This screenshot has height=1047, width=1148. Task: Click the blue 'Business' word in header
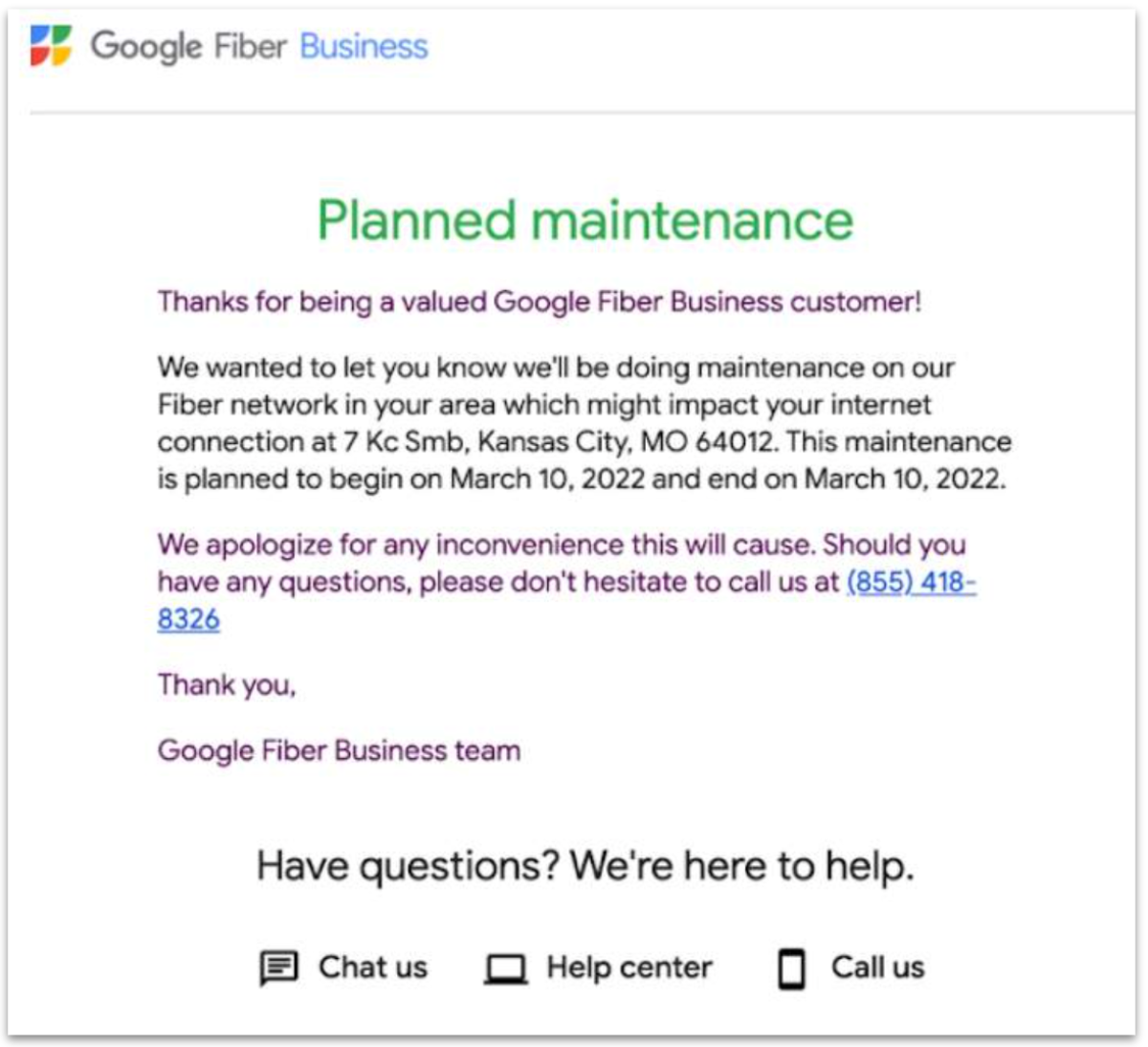(364, 46)
